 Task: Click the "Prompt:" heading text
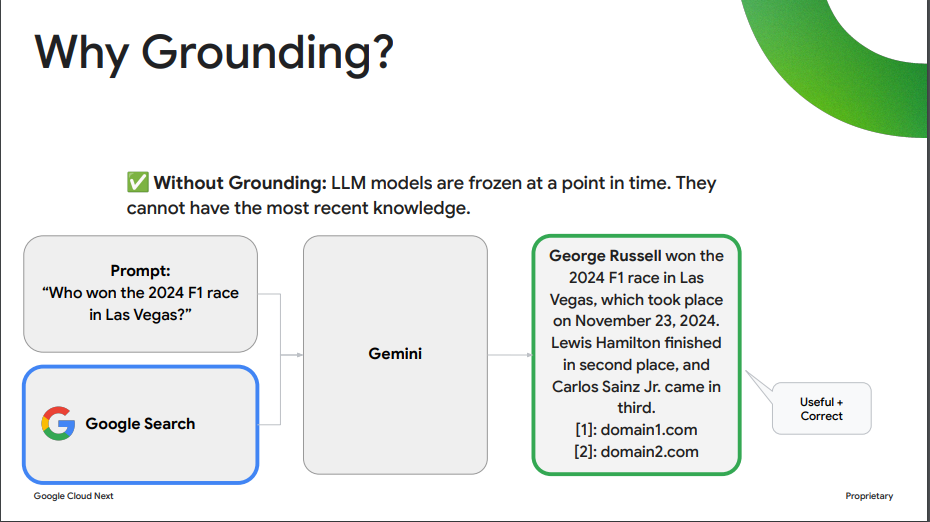(x=141, y=271)
